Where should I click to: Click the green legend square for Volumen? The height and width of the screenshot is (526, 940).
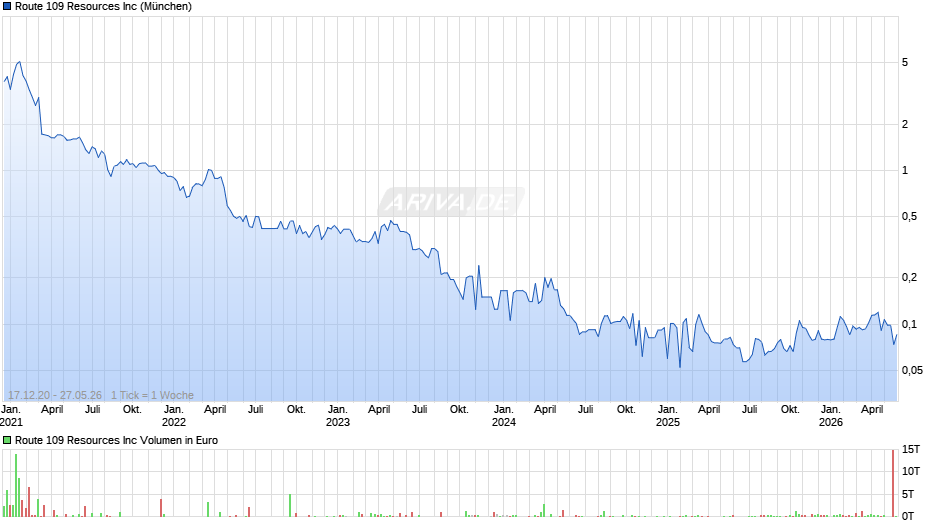tap(7, 440)
